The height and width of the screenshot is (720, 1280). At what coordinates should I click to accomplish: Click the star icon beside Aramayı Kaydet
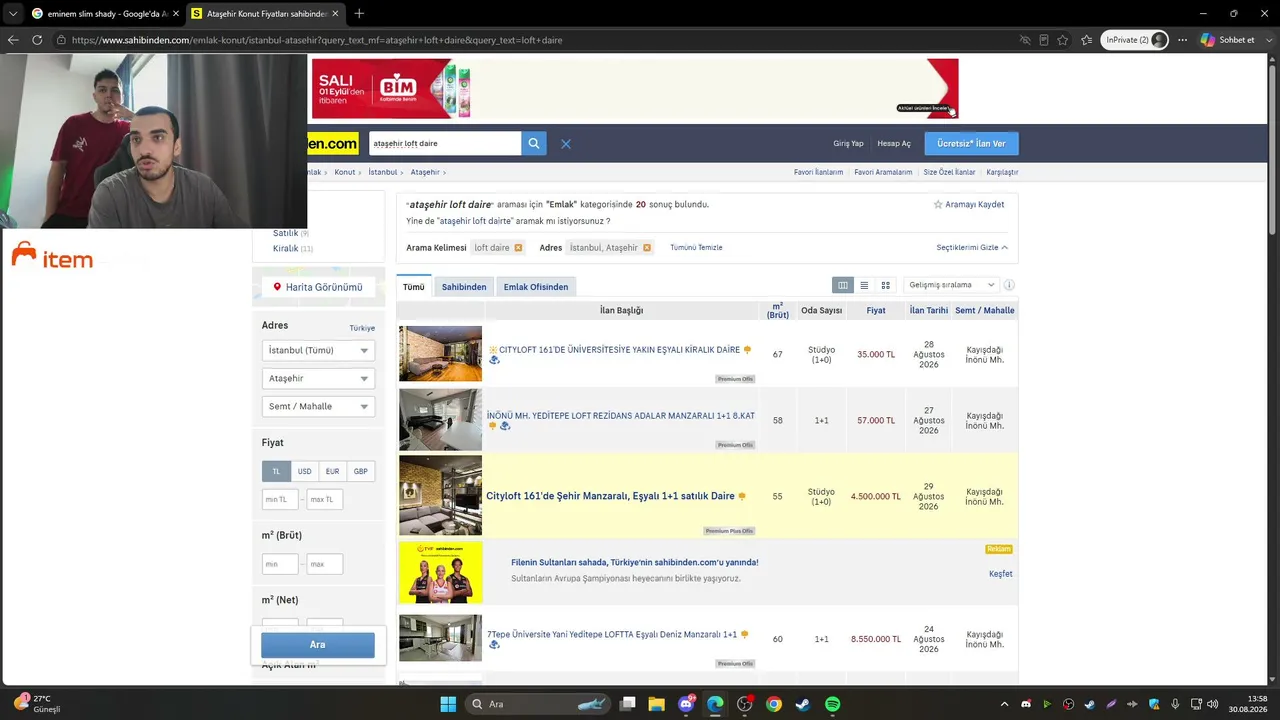tap(938, 204)
